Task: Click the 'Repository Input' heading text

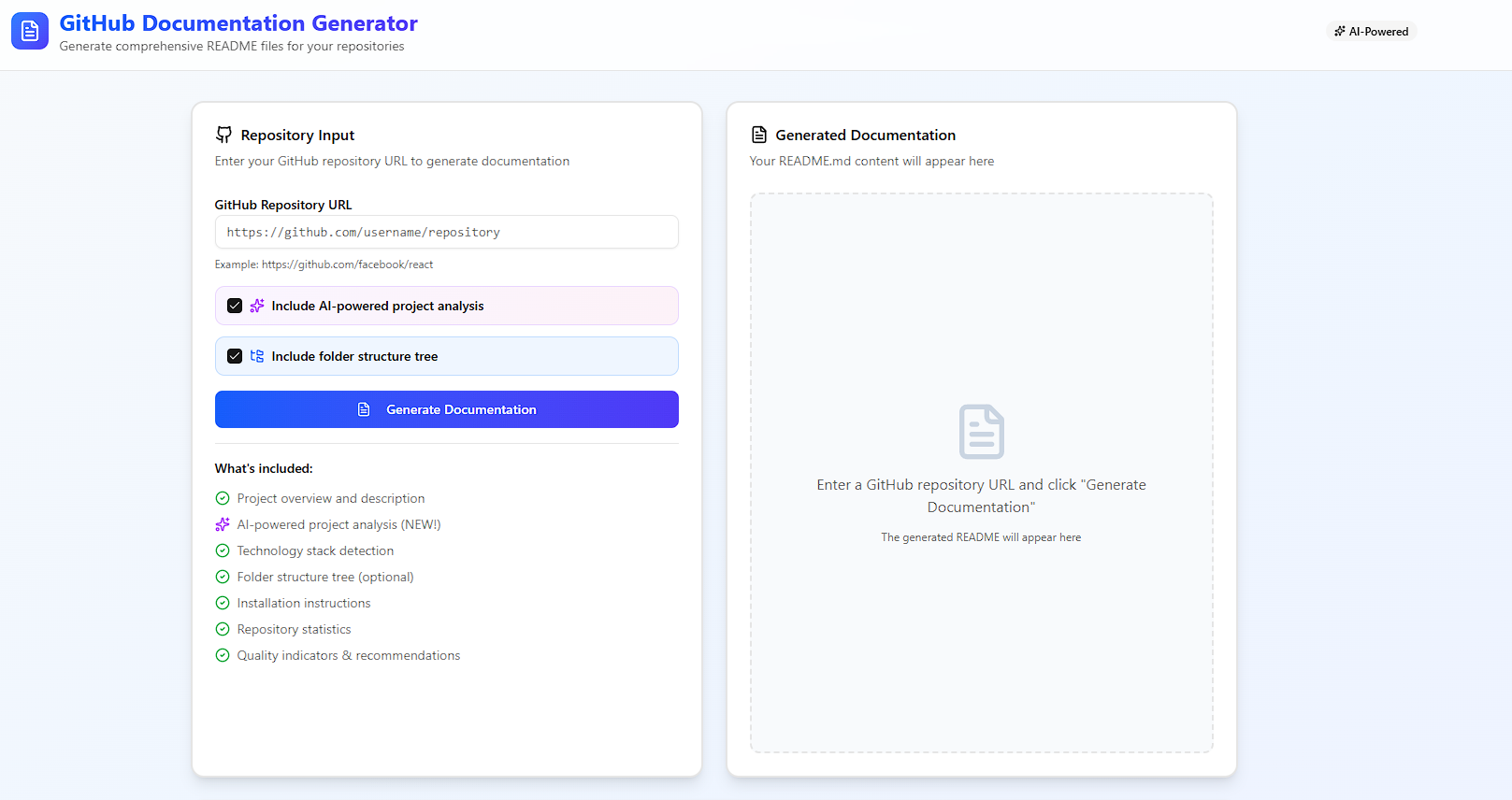Action: 297,136
